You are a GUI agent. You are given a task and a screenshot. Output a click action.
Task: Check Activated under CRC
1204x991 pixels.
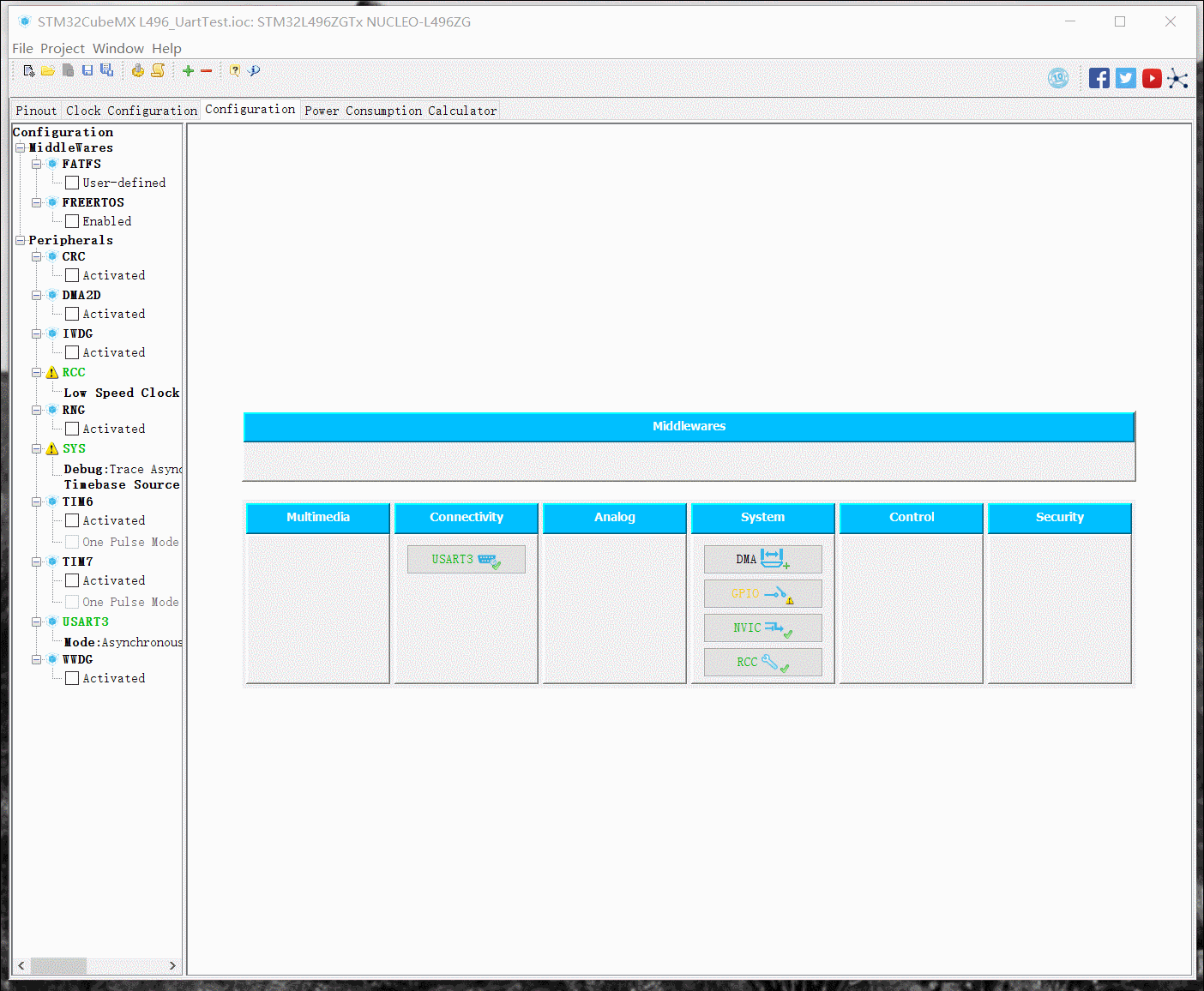coord(72,275)
